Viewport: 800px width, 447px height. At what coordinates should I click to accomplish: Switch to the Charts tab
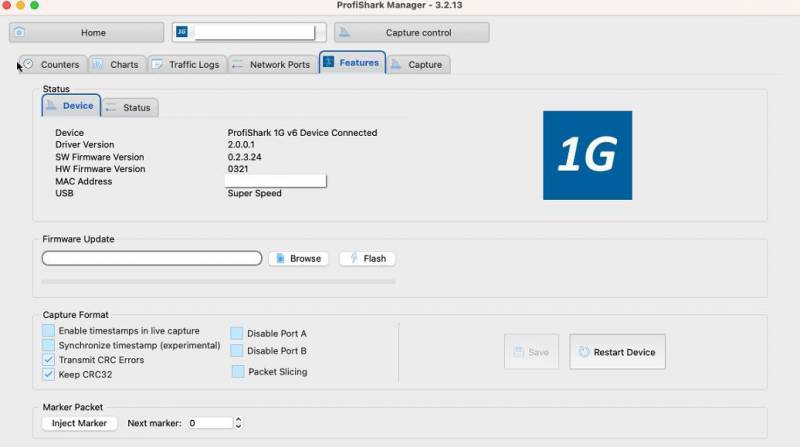pyautogui.click(x=116, y=65)
